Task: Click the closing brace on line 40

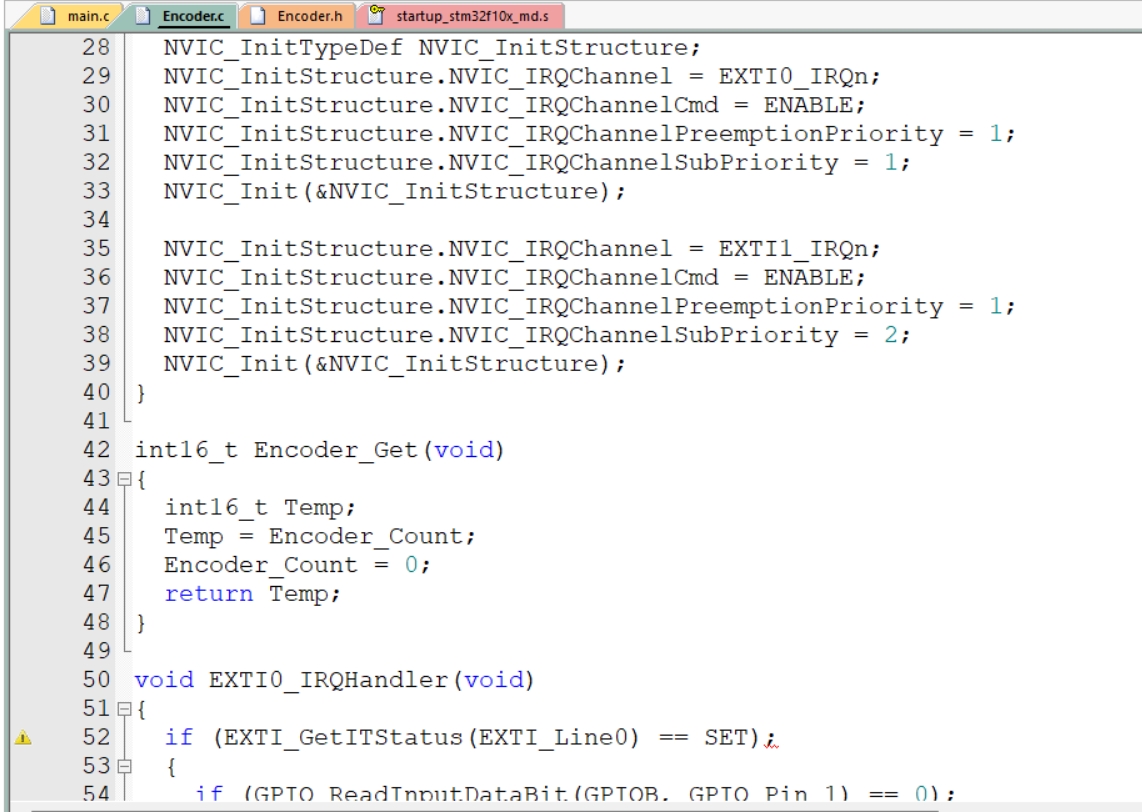Action: [x=141, y=393]
